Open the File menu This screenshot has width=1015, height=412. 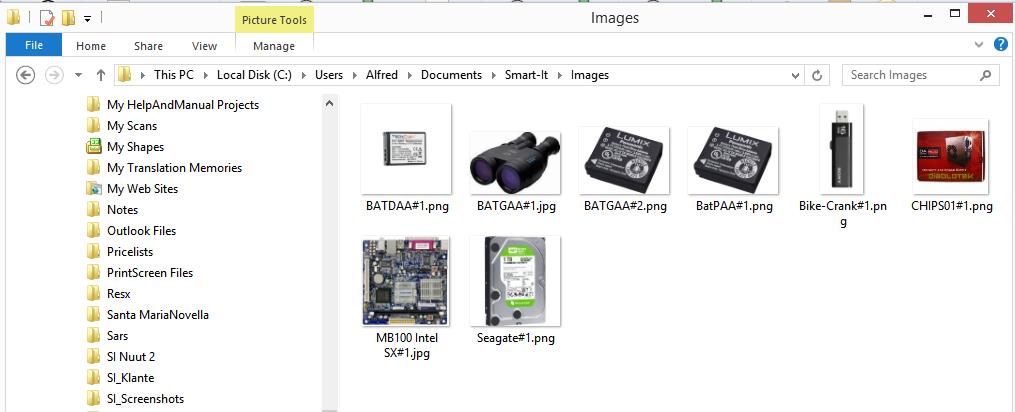pos(34,45)
